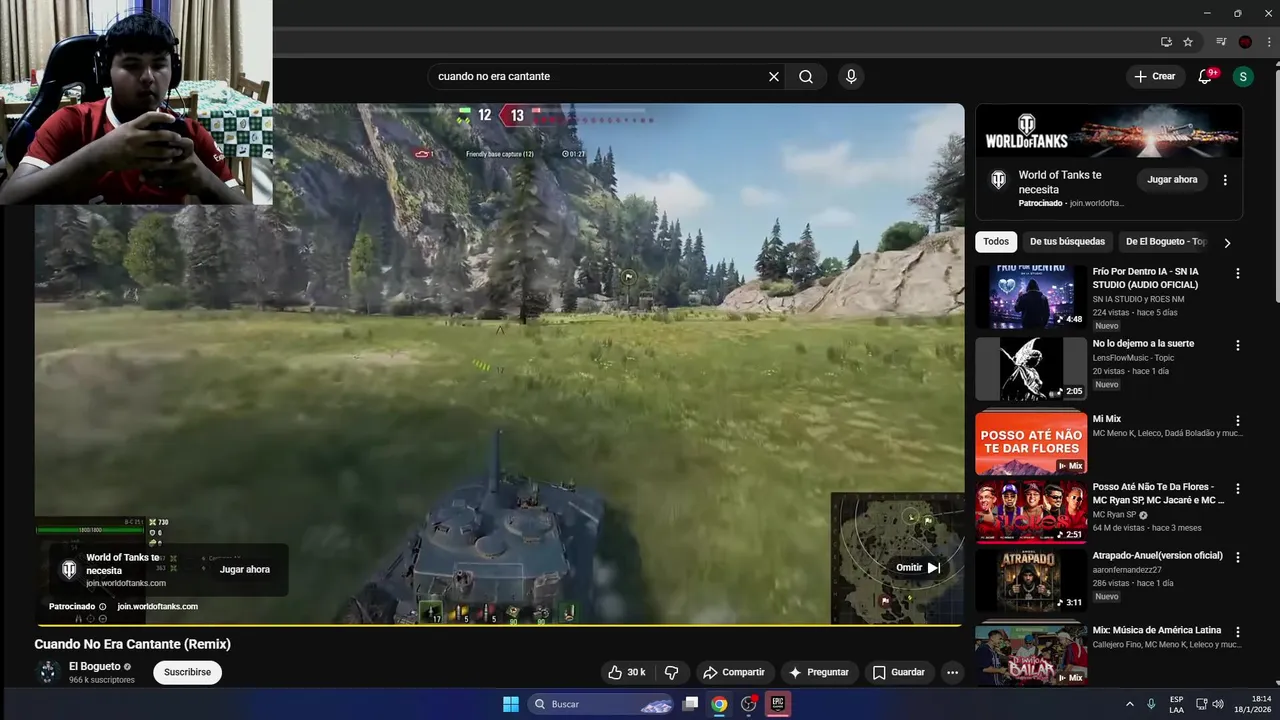Open OBS icon on taskbar
Screen dimensions: 1280x720
pyautogui.click(x=748, y=704)
